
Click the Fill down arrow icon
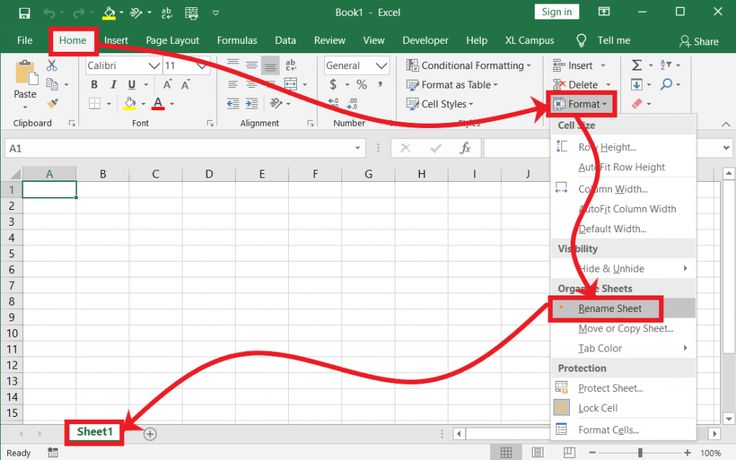636,84
